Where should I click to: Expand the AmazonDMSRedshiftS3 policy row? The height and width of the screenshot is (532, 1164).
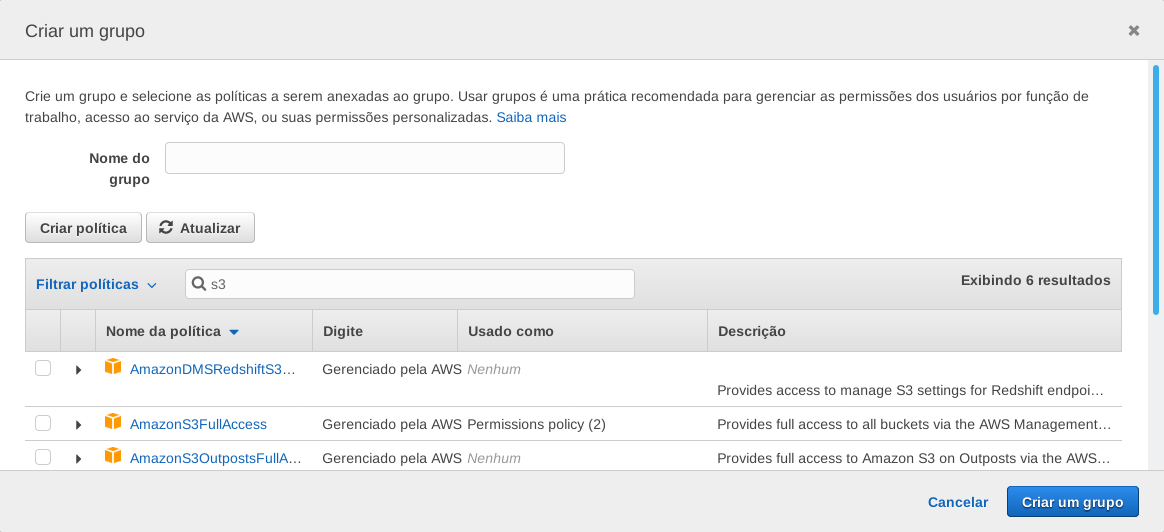coord(79,370)
